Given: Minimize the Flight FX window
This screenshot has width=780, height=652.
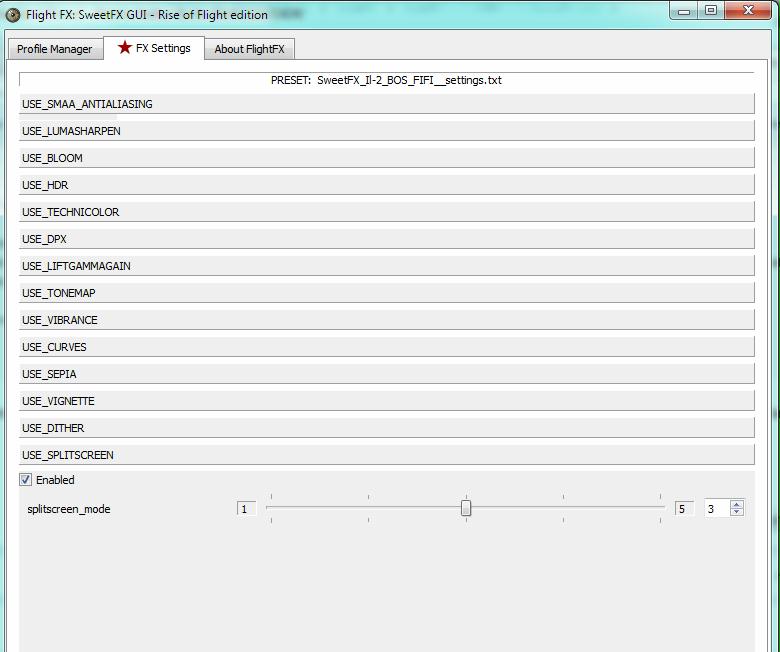Looking at the screenshot, I should coord(684,11).
